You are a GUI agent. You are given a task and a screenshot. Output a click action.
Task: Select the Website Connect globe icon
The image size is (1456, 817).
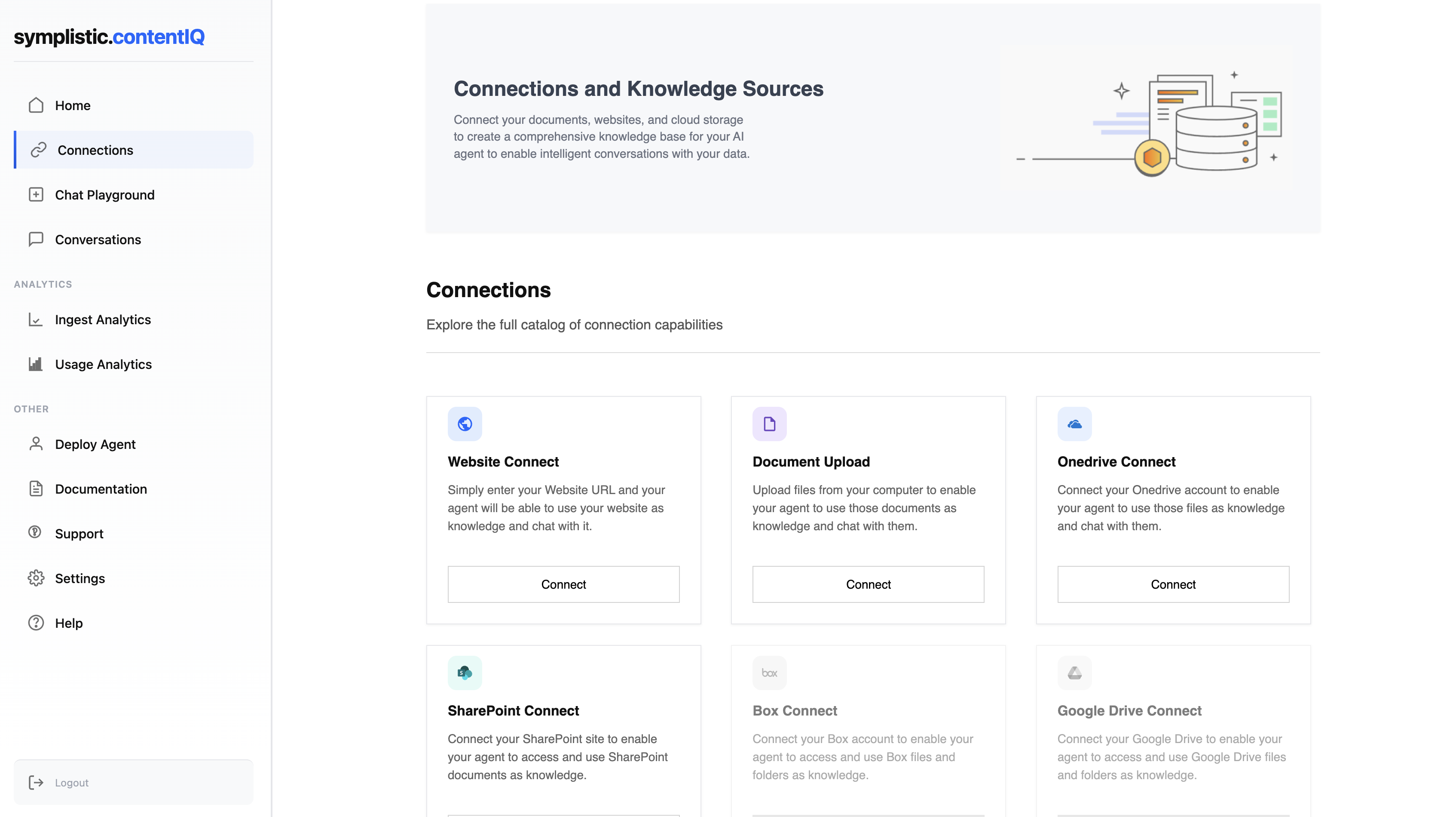pos(465,424)
